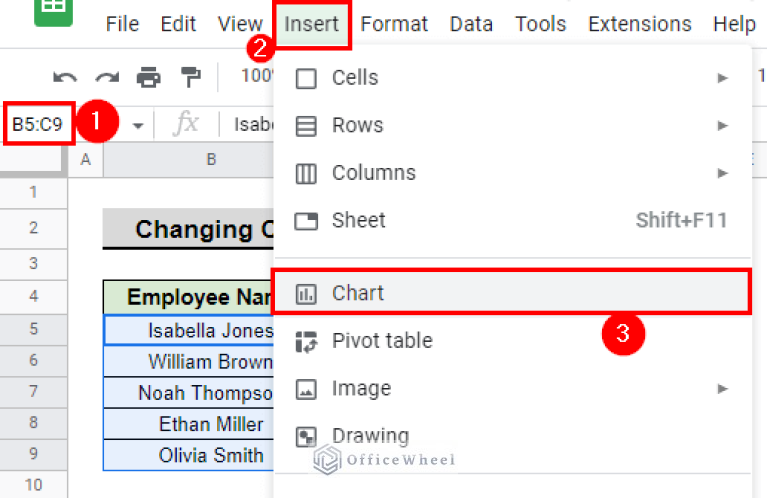767x498 pixels.
Task: Click the Isabella Jones cell
Action: [x=189, y=330]
